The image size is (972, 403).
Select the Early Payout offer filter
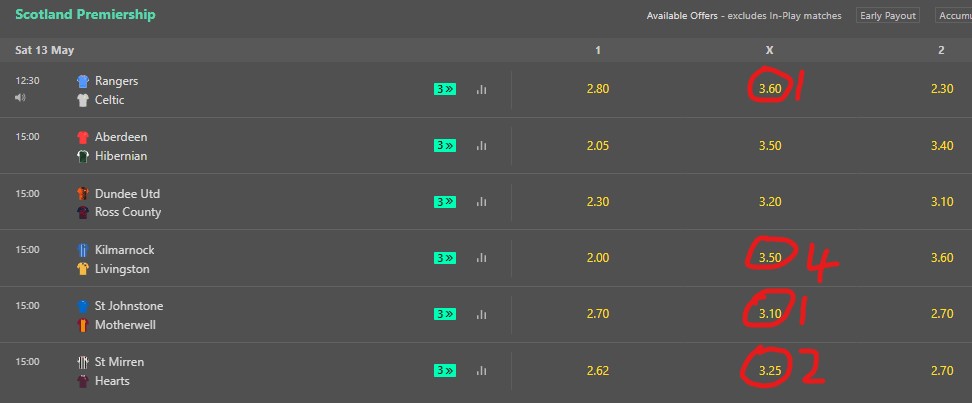pos(888,16)
